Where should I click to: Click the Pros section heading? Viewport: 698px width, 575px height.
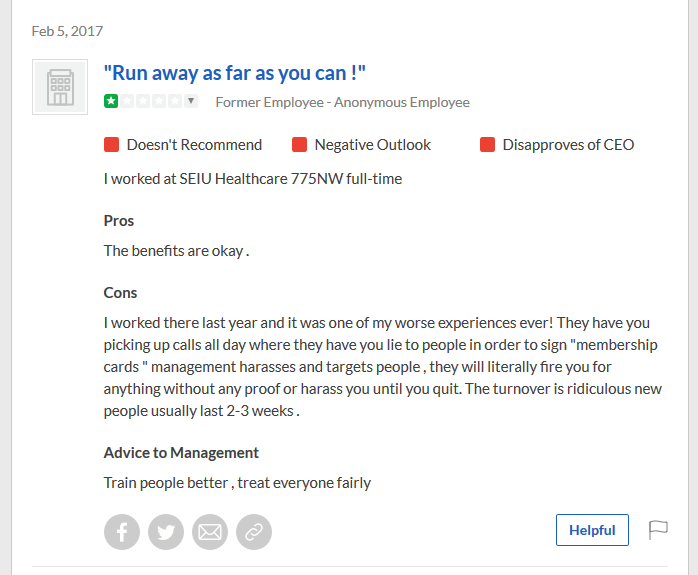[x=119, y=221]
